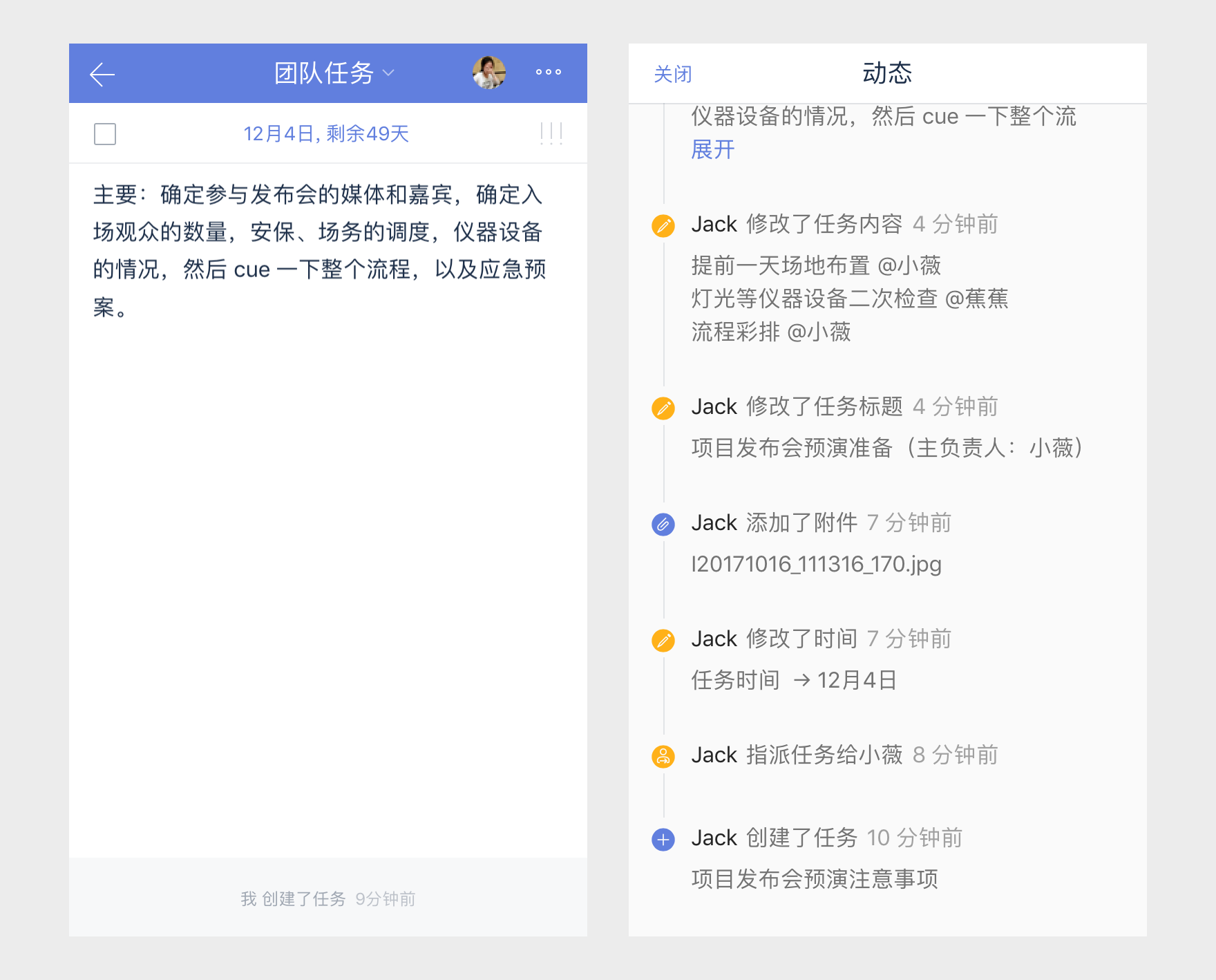The image size is (1216, 980).
Task: Click the plus icon beside 创建了任务
Action: (663, 839)
